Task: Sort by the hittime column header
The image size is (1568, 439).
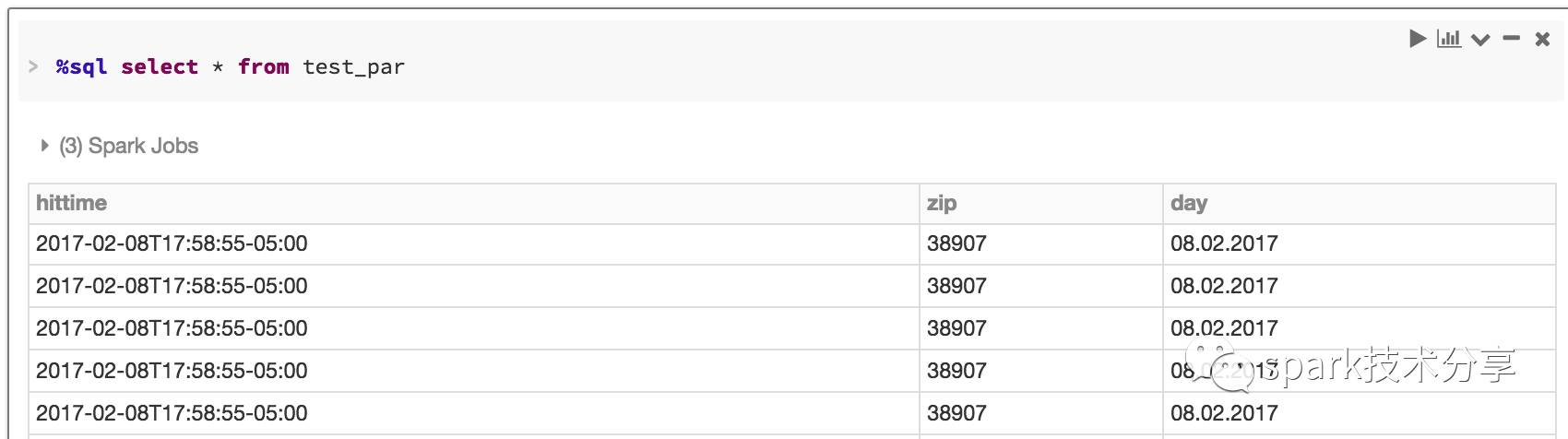Action: pos(72,203)
